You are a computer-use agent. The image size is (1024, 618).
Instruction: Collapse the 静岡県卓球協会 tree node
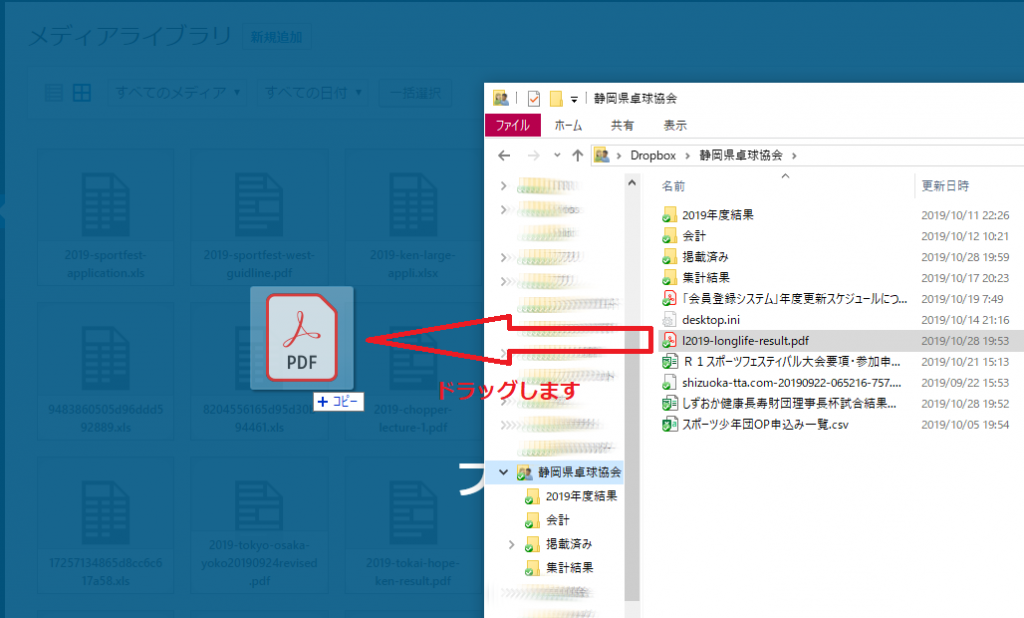click(505, 473)
